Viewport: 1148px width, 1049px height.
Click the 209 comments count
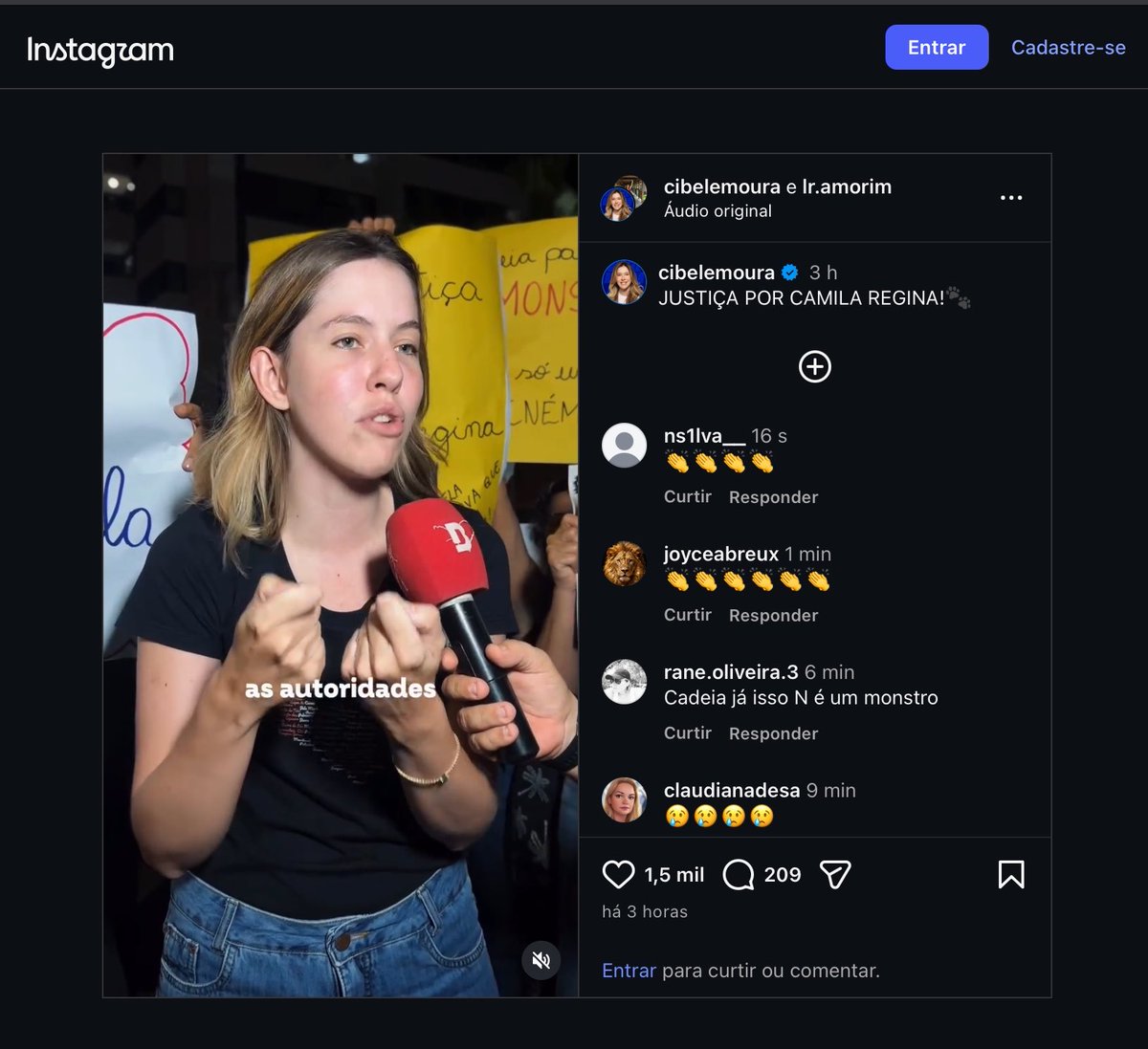tap(783, 875)
